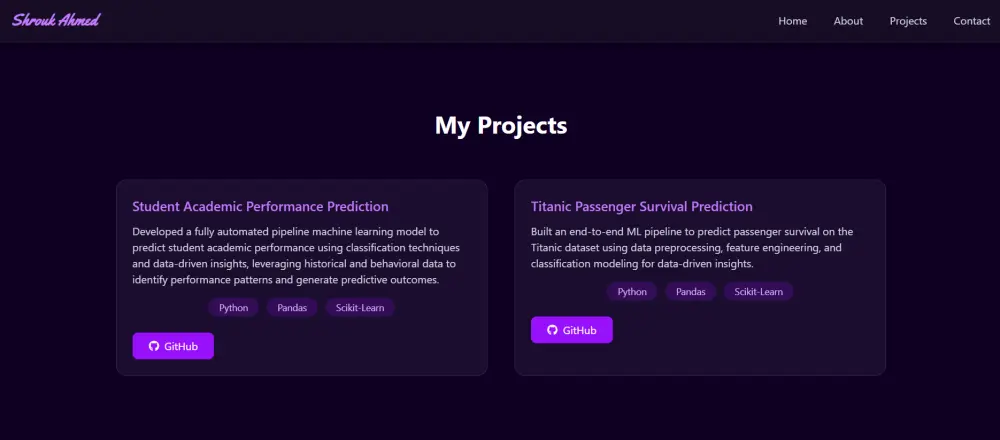Click the Titanic Passenger Survival Prediction title
Image resolution: width=1000 pixels, height=440 pixels.
coord(641,207)
